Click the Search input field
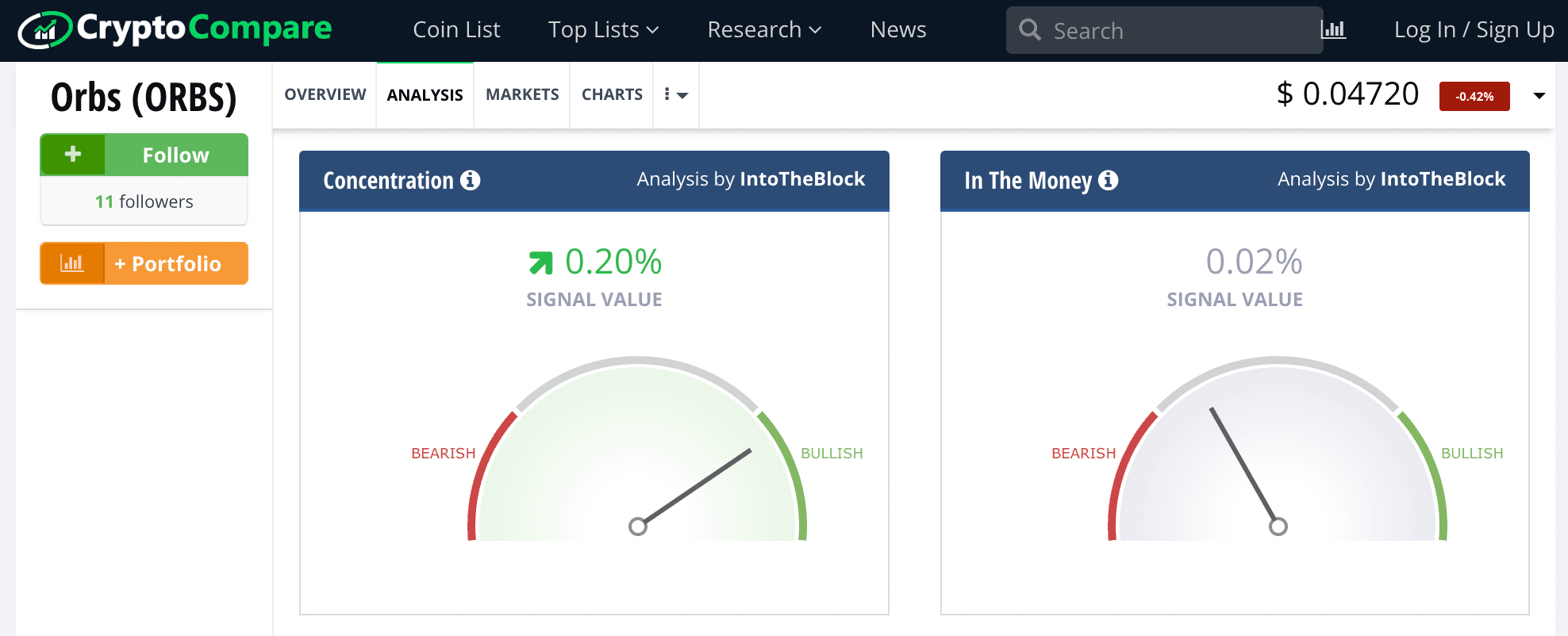1568x636 pixels. click(x=1165, y=30)
